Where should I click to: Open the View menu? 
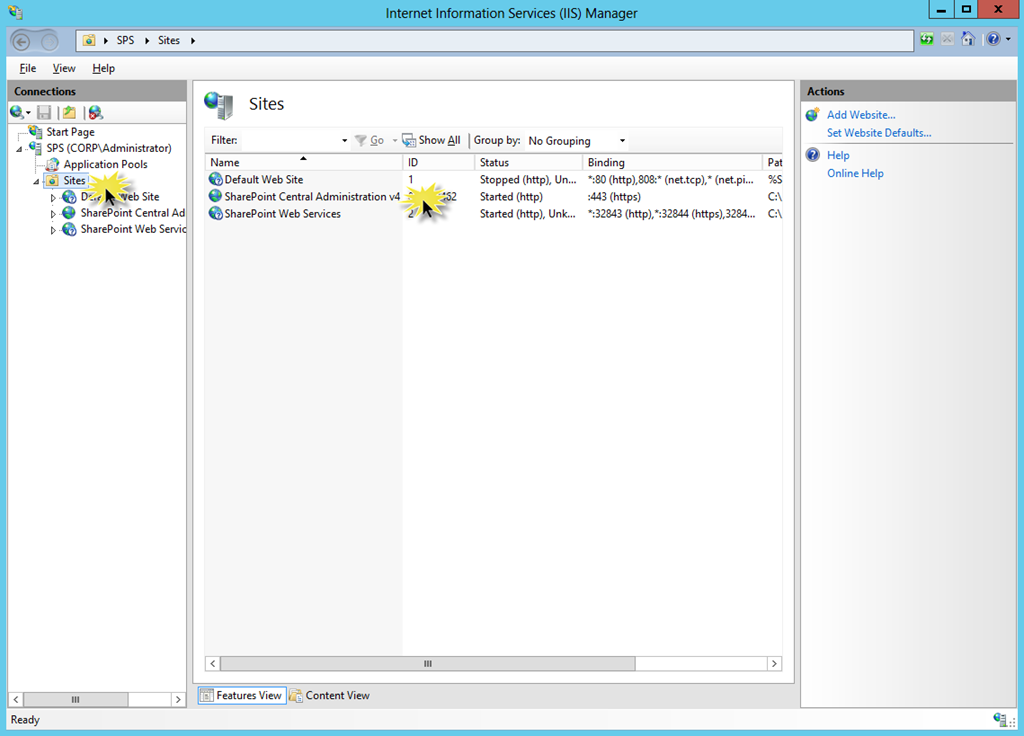point(64,68)
